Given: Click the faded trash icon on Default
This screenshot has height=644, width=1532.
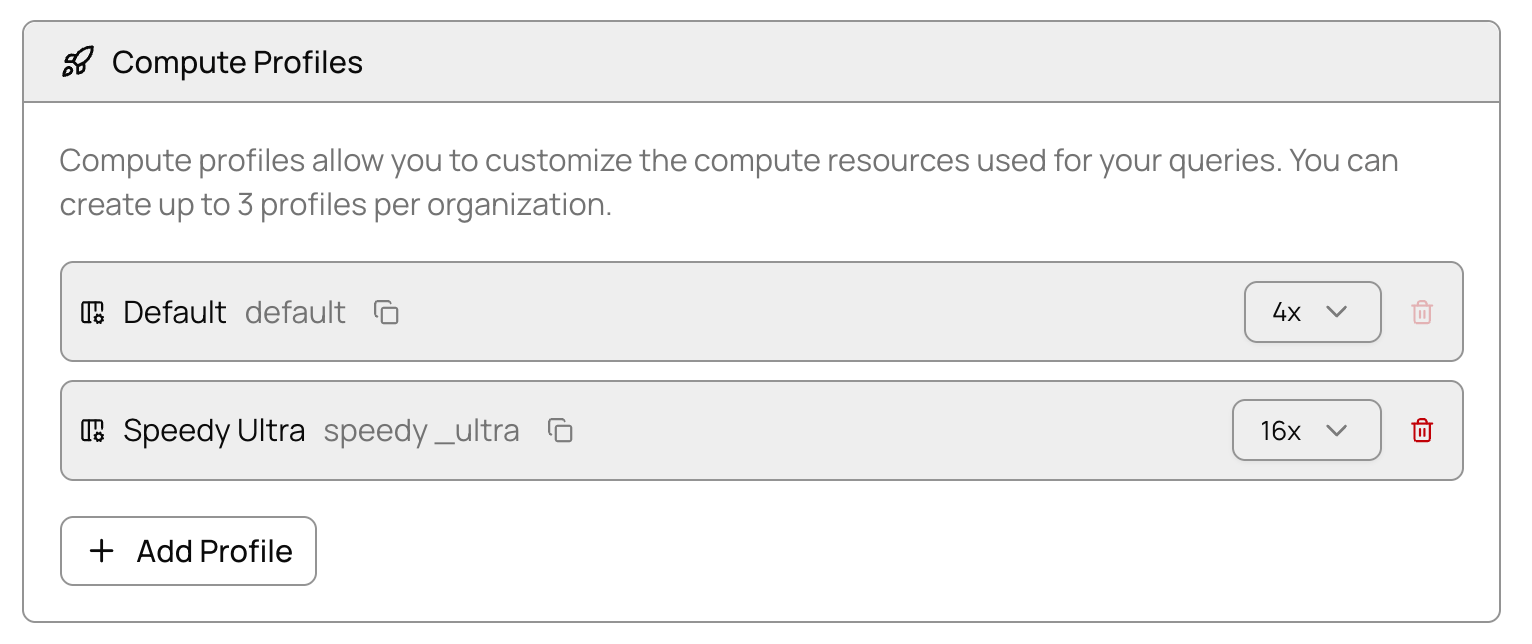Looking at the screenshot, I should pos(1421,313).
